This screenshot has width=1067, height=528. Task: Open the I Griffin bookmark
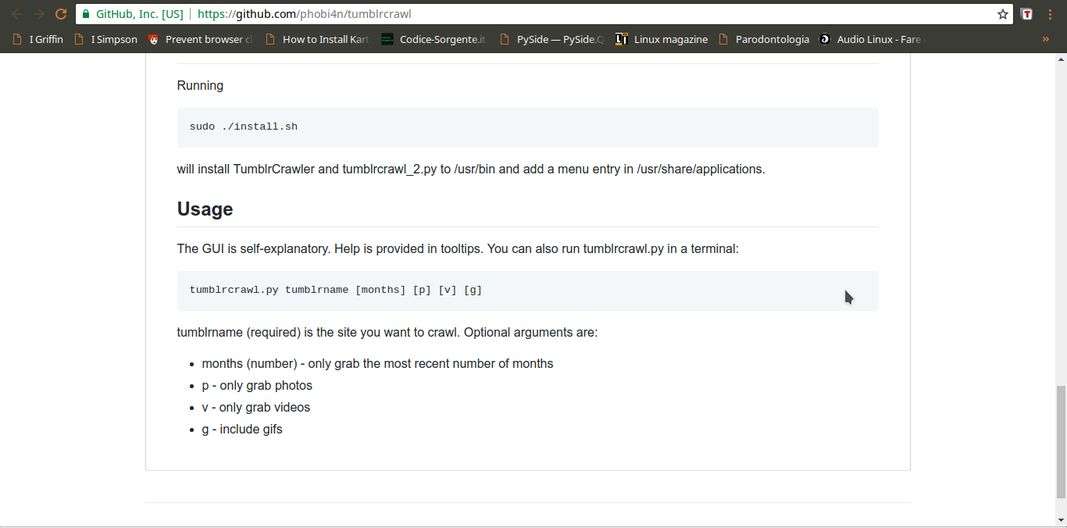39,39
